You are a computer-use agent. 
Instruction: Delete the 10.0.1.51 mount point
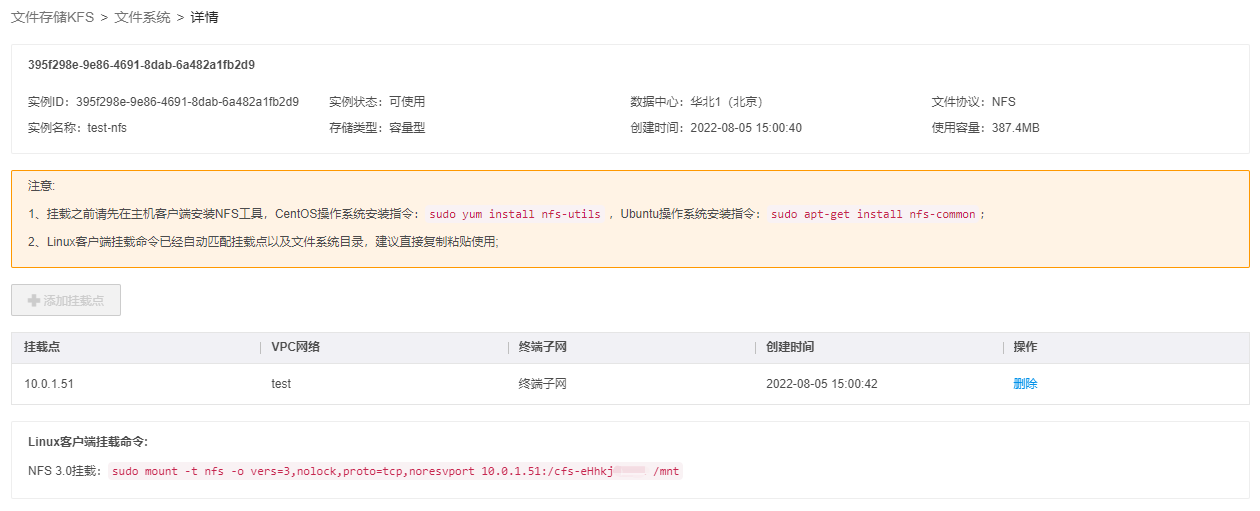coord(1025,384)
